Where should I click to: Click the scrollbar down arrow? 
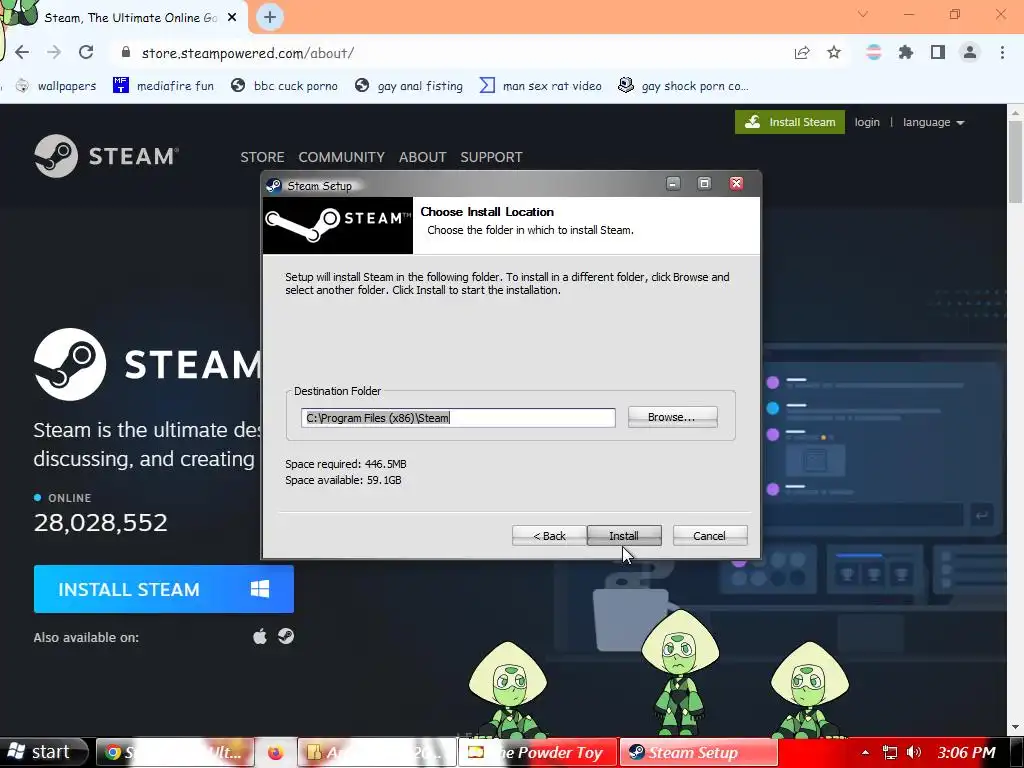pyautogui.click(x=1016, y=727)
